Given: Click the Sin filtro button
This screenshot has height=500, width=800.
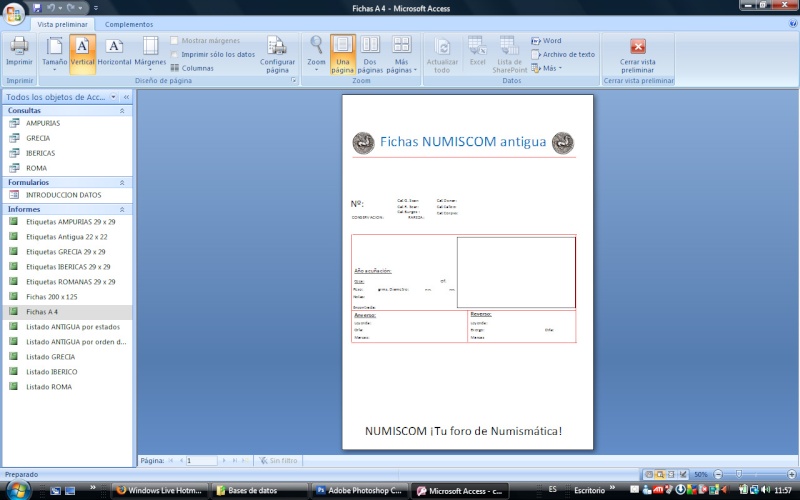Looking at the screenshot, I should click(x=278, y=460).
